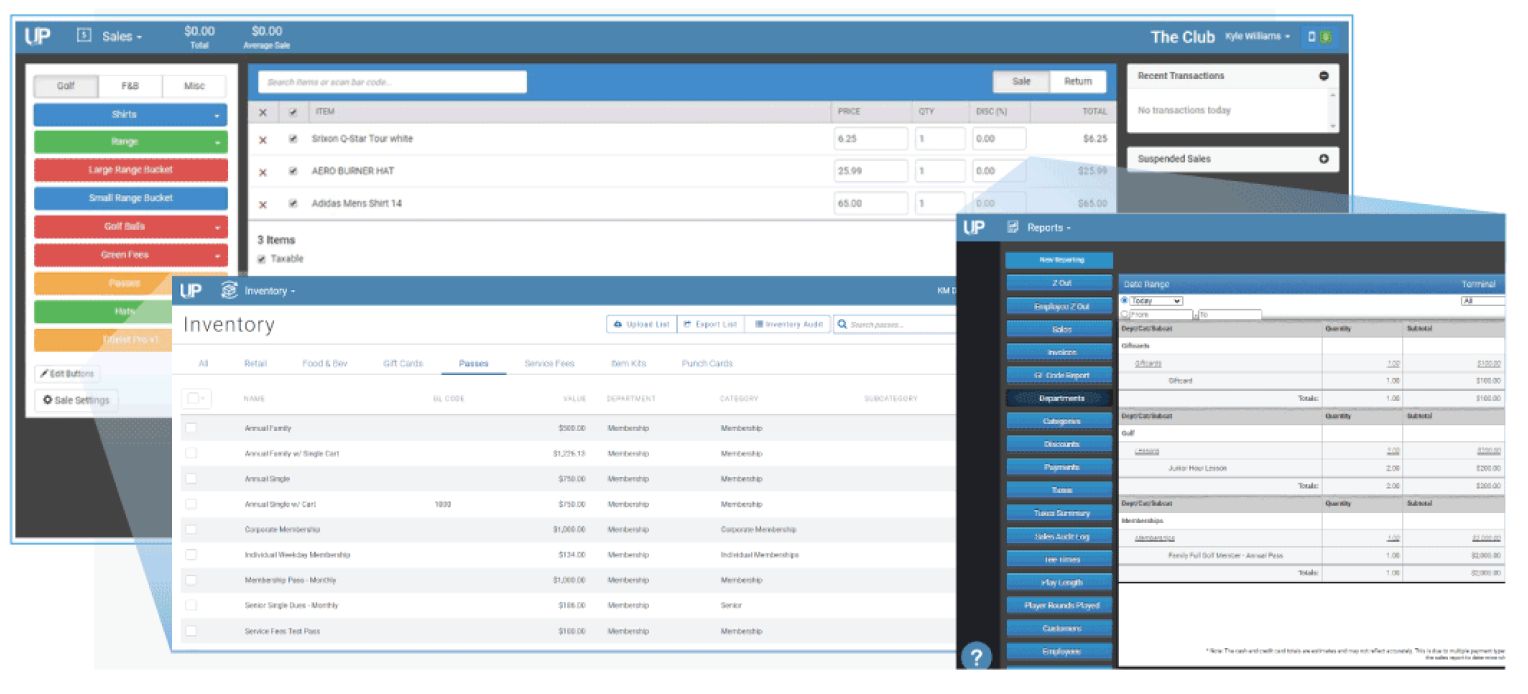Click the Reports document icon in the header
The image size is (1528, 694).
1014,227
